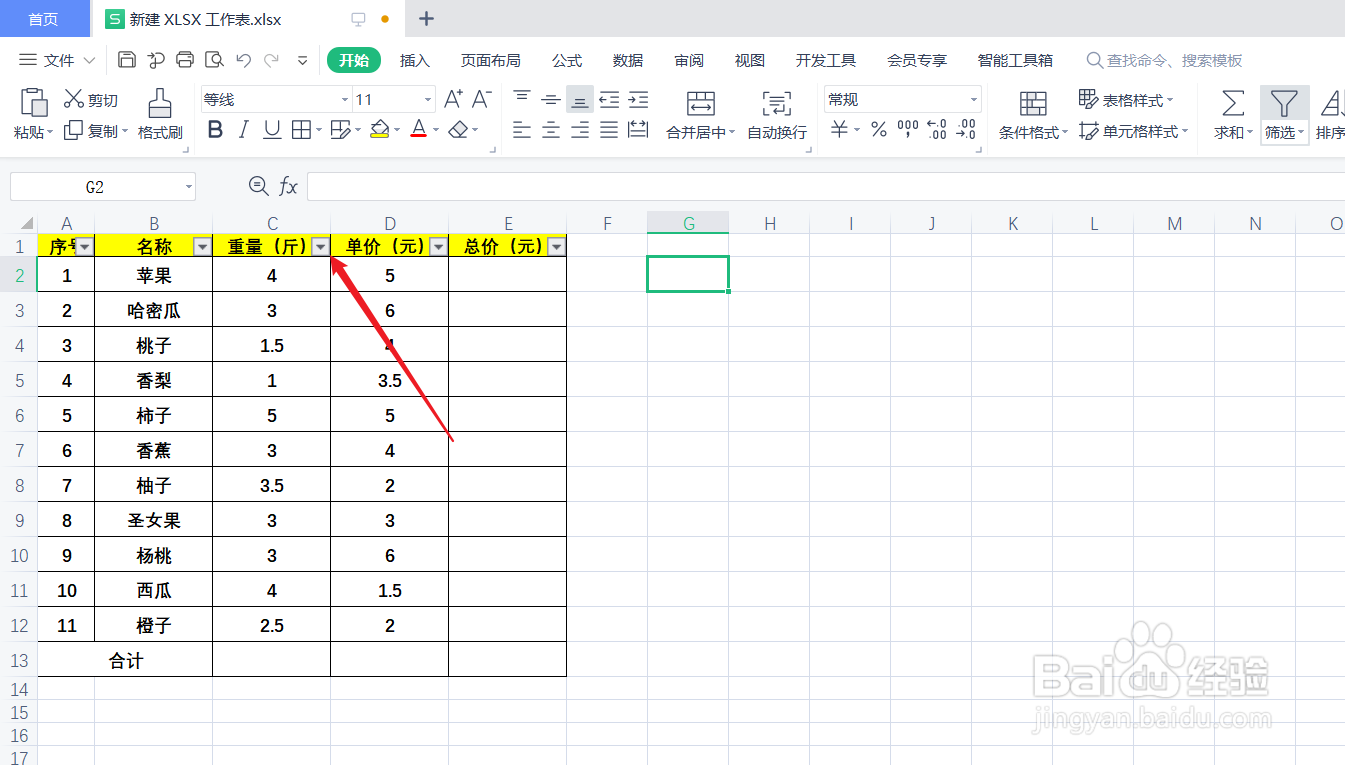Open the filter arrow on 名称 column
The width and height of the screenshot is (1345, 765).
[x=203, y=245]
